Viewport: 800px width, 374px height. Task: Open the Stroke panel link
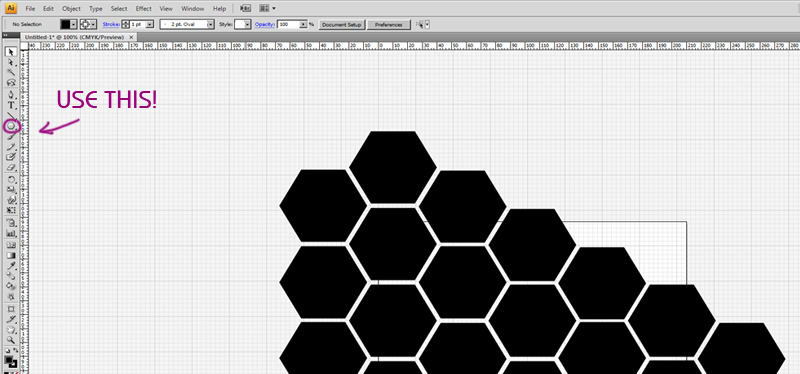coord(111,24)
